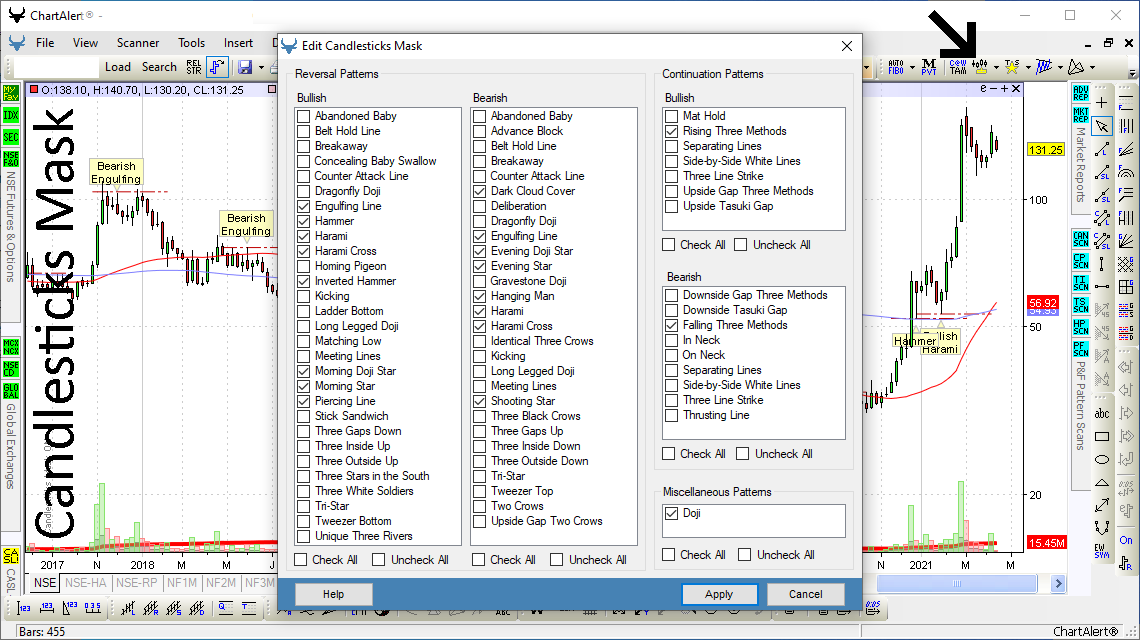Click the Load button in toolbar

118,67
